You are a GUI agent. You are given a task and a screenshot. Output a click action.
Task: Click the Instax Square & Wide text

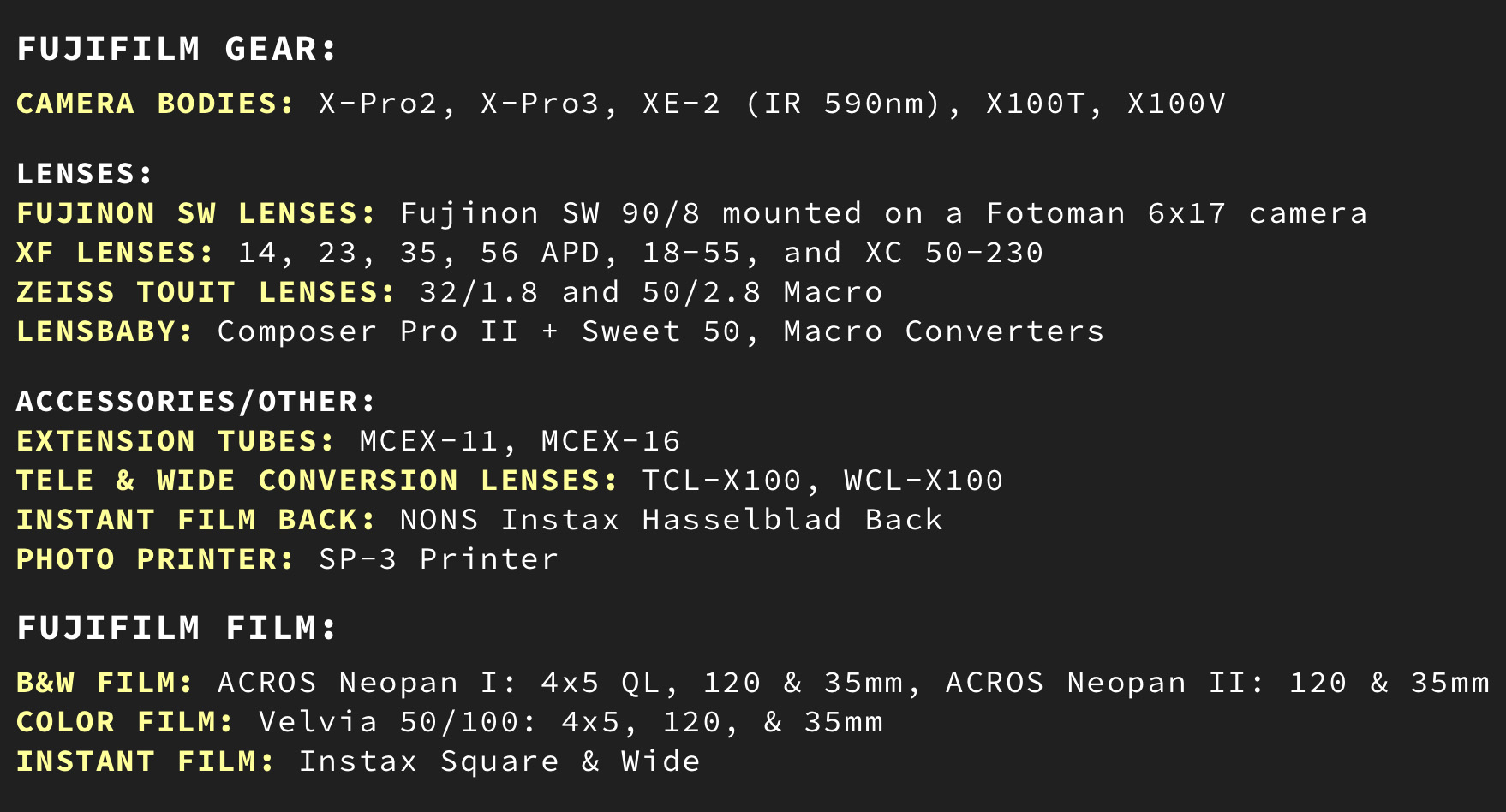click(499, 761)
